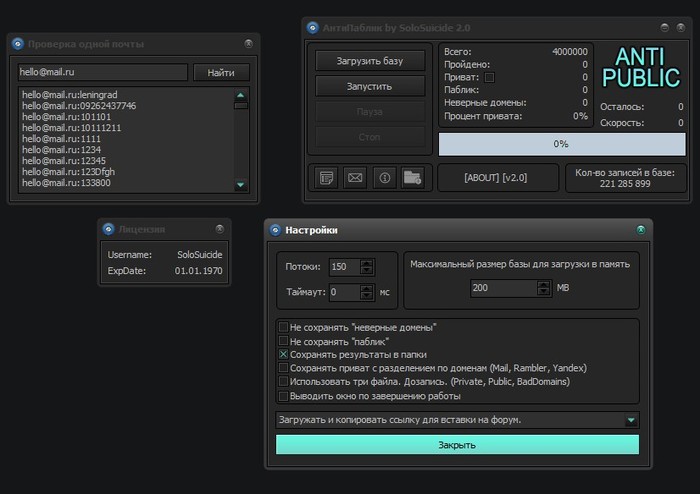Close the Настройки window with green X
Viewport: 700px width, 494px height.
(x=641, y=230)
